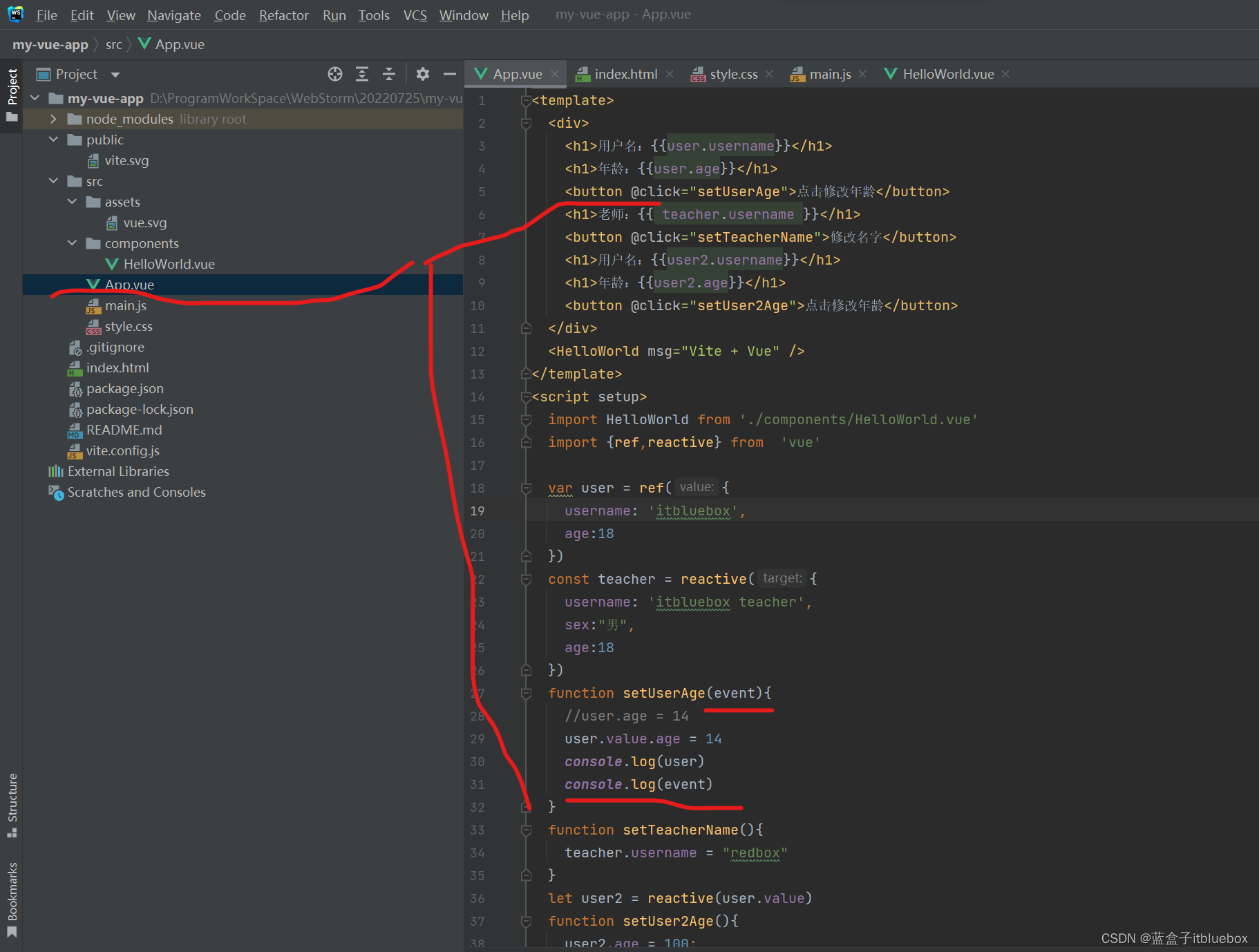Collapse the my-vue-app root folder

tap(35, 98)
